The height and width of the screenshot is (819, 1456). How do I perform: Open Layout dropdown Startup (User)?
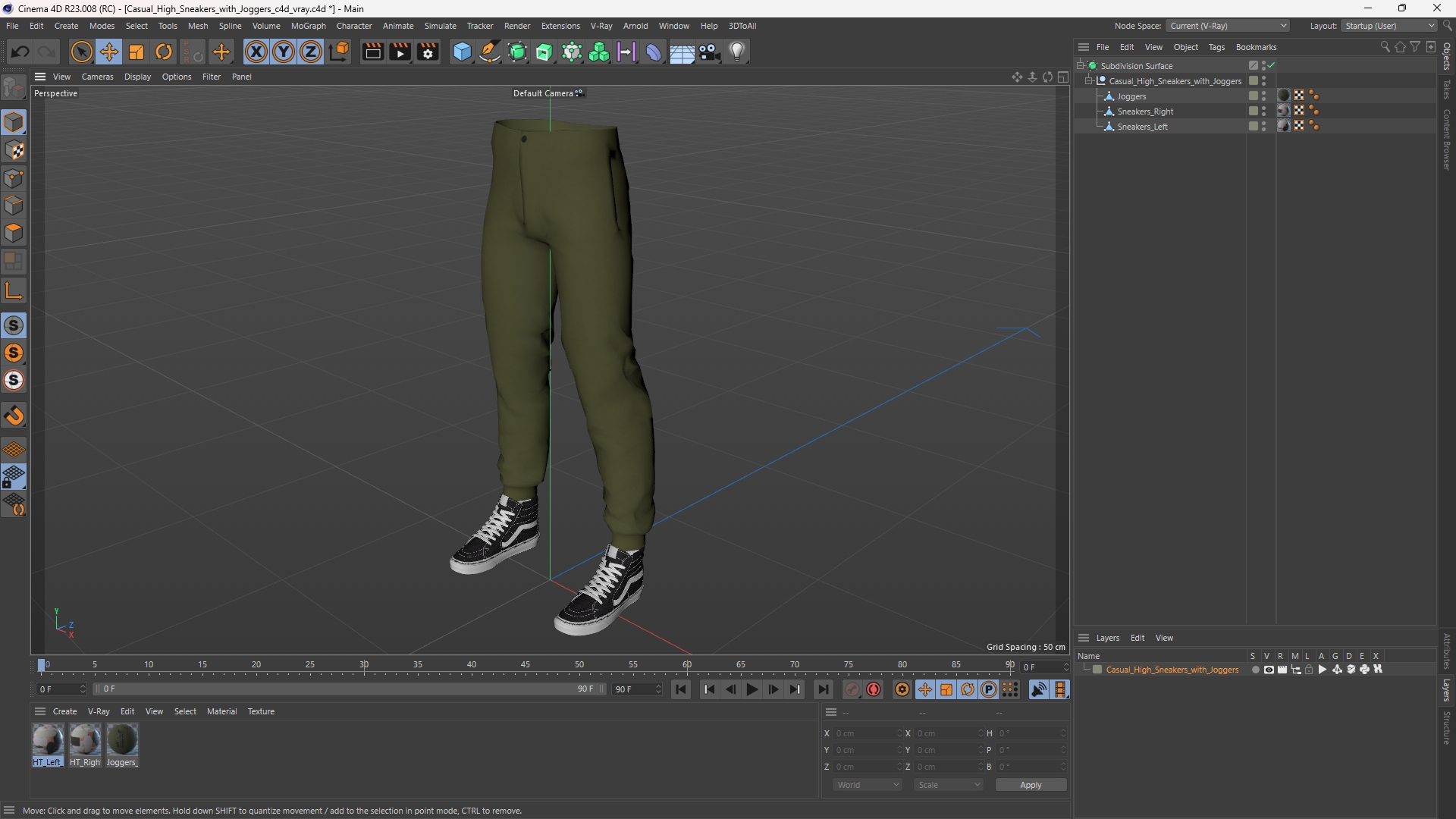coord(1389,26)
